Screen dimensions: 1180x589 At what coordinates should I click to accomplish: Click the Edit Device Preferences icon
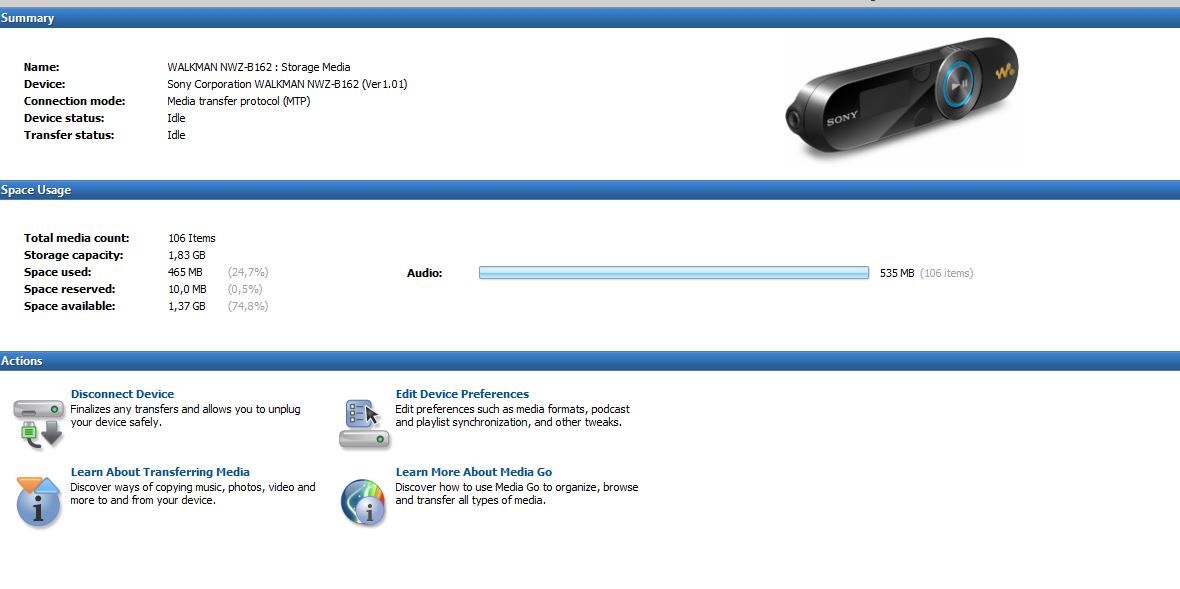click(364, 424)
